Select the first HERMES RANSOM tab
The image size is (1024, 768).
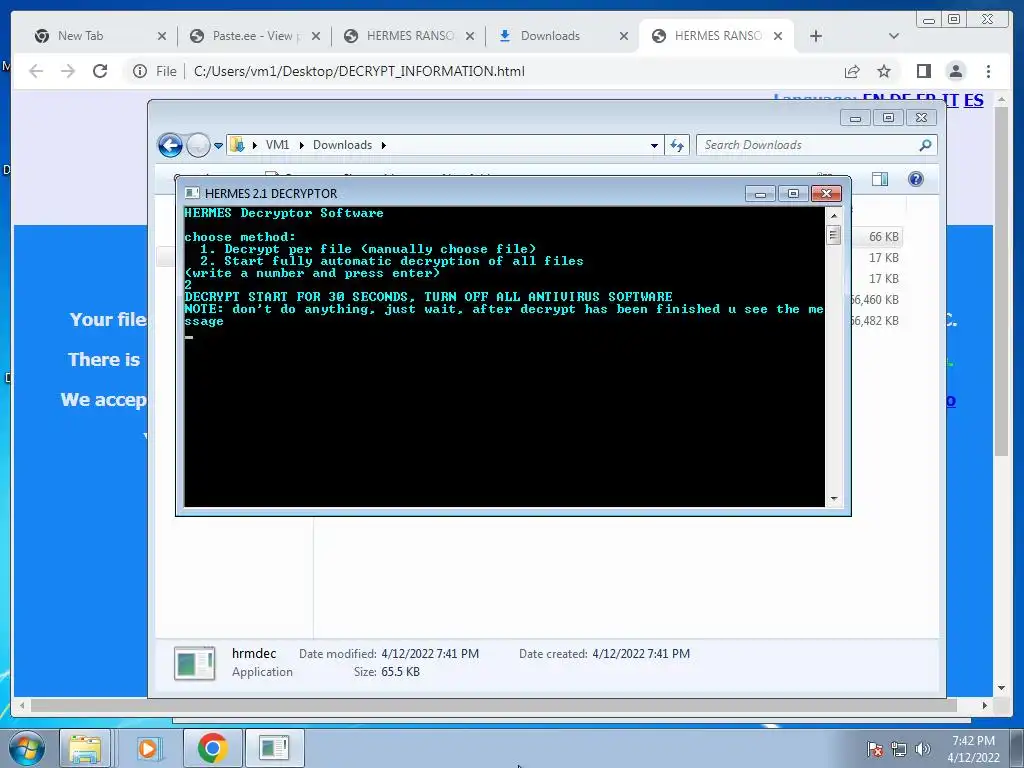tap(410, 36)
